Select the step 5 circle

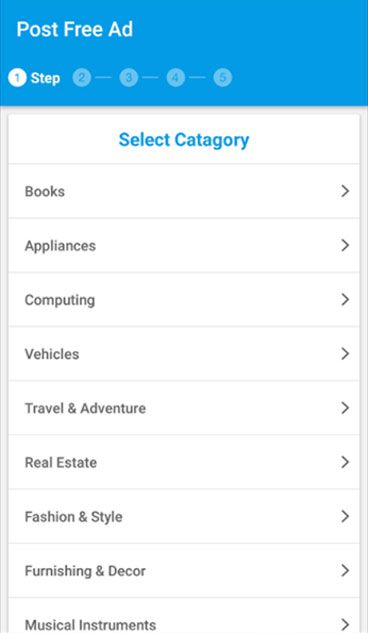(x=223, y=78)
